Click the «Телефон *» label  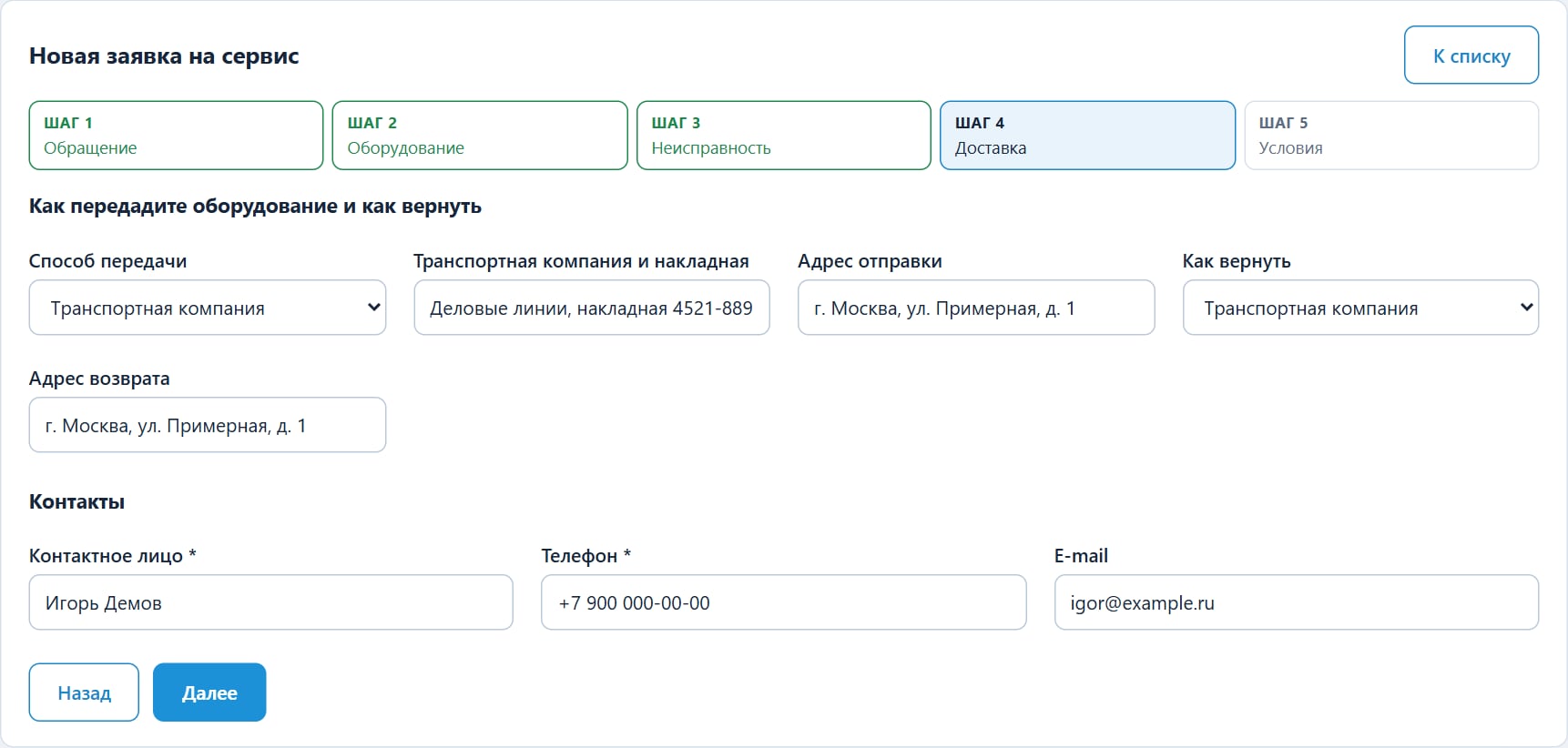586,556
